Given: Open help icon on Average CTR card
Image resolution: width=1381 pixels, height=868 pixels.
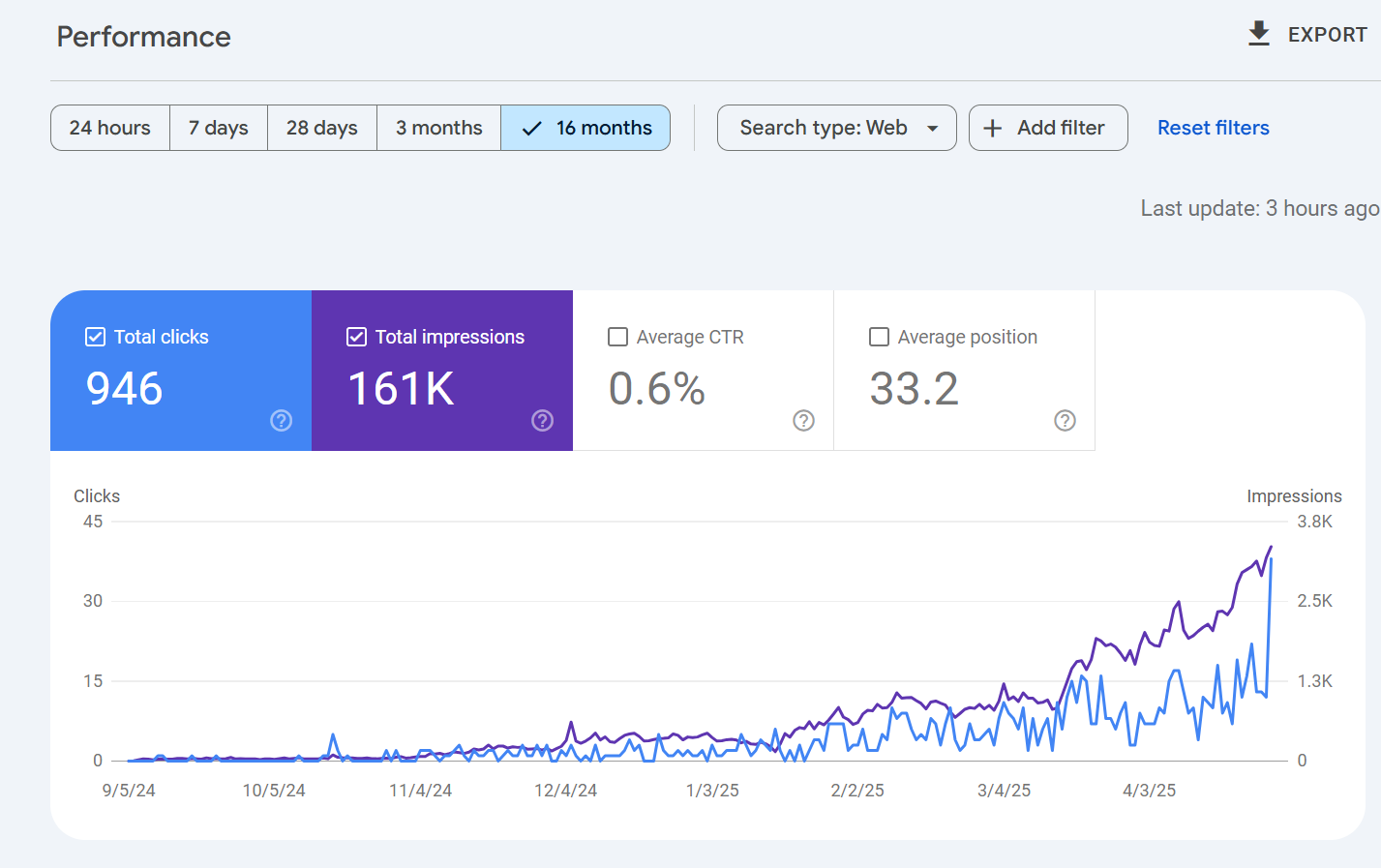Looking at the screenshot, I should [803, 420].
